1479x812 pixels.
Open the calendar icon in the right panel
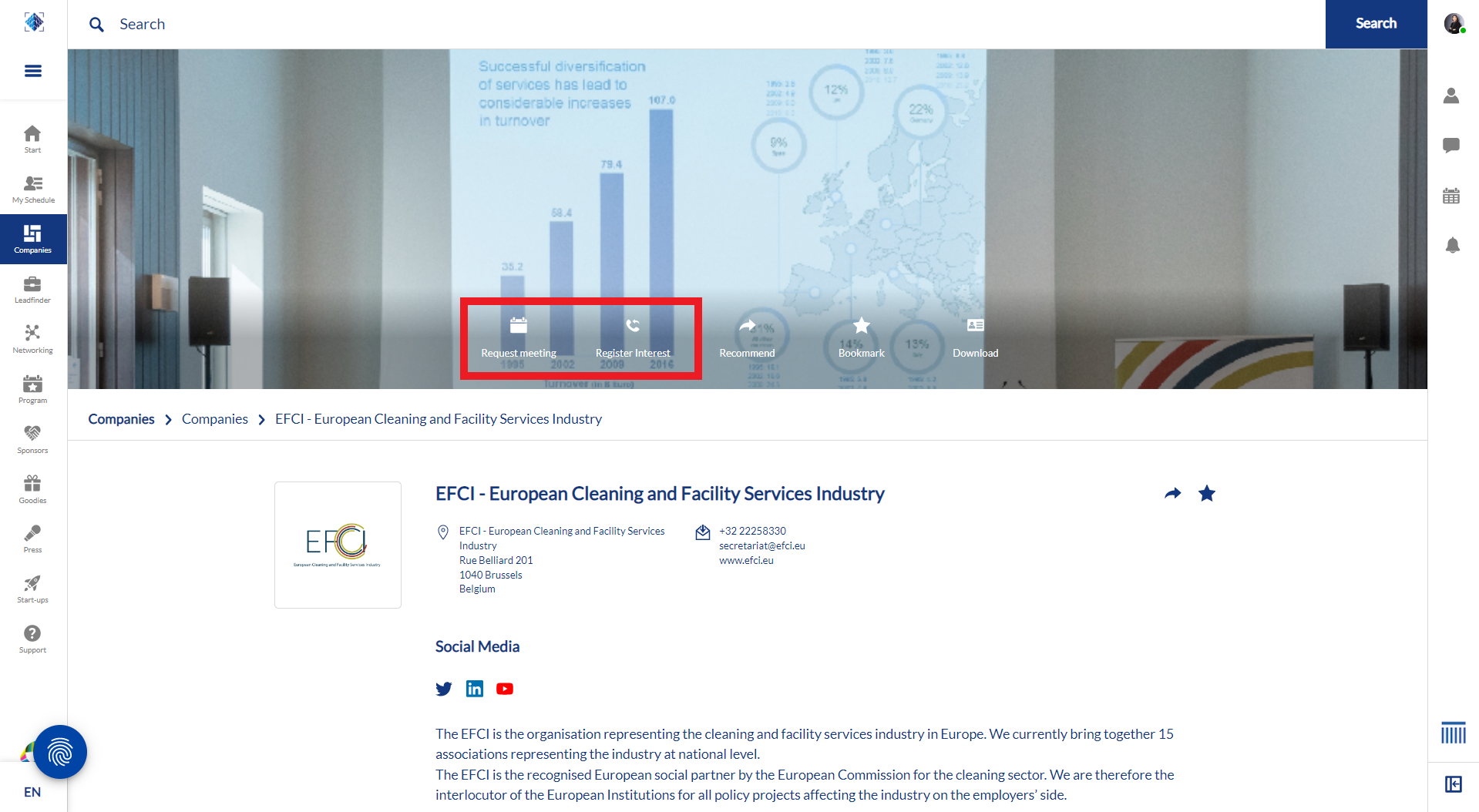(x=1451, y=196)
